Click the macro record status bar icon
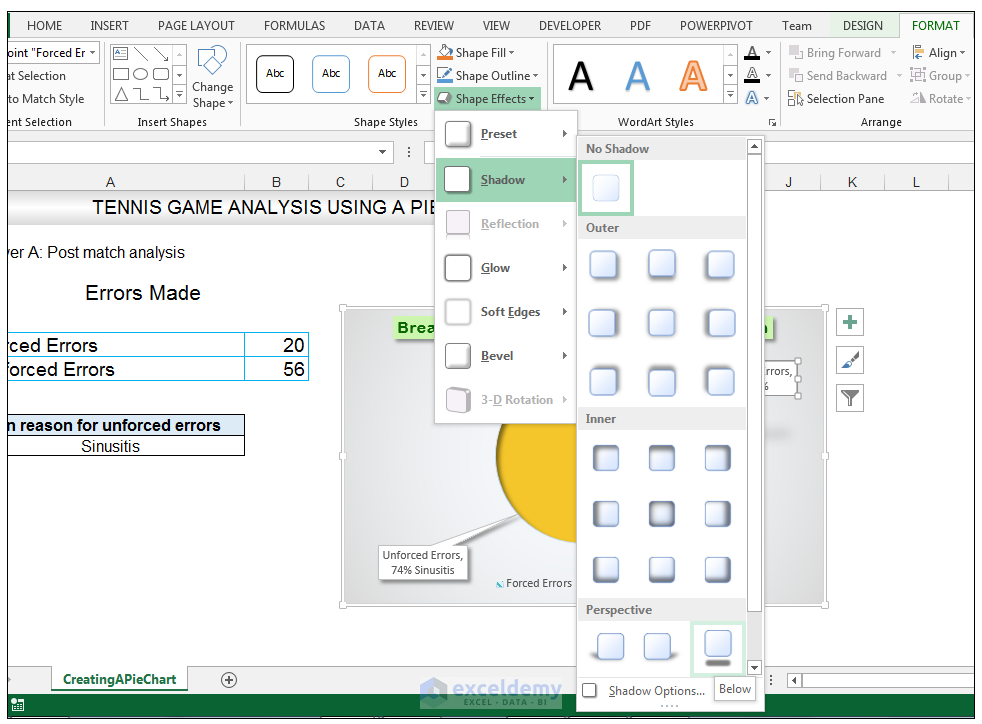The image size is (982, 724). 18,705
